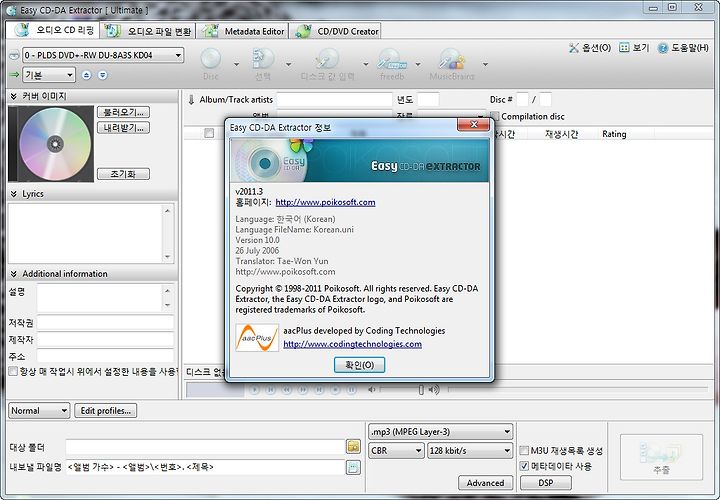Screen dimensions: 720x500
Task: Click the Album/Track artists input field
Action: pyautogui.click(x=334, y=100)
